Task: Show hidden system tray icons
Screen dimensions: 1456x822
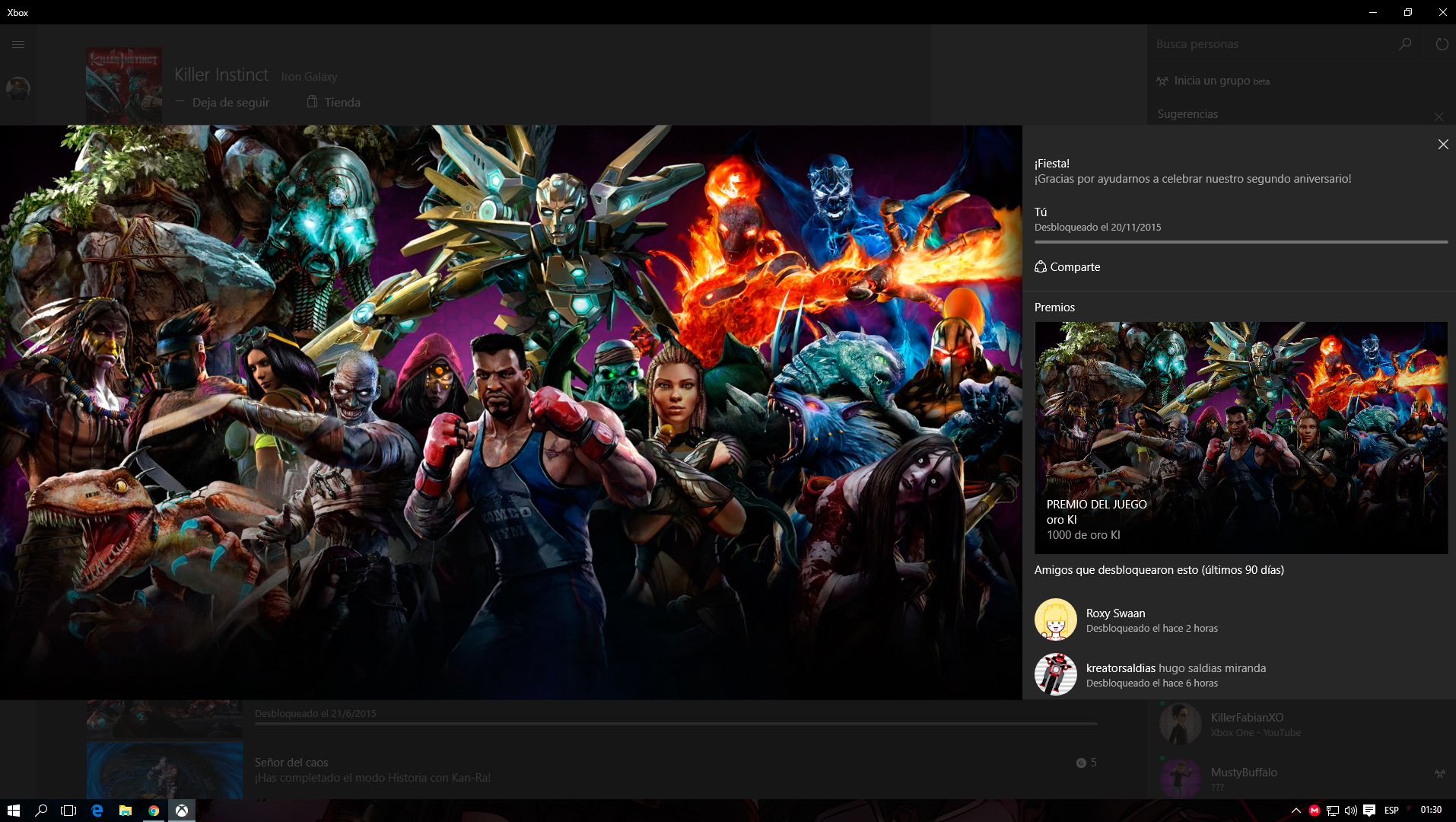Action: 1296,811
